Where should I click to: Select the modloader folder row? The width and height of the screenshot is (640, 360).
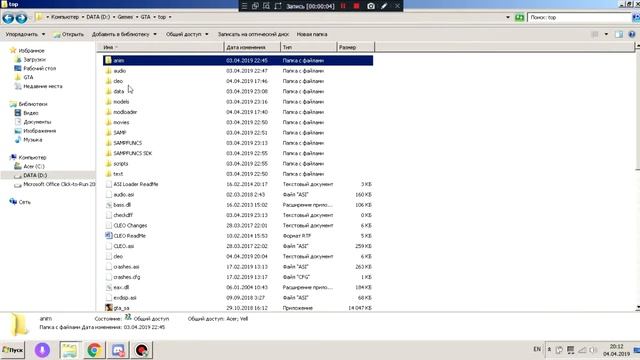[x=238, y=112]
